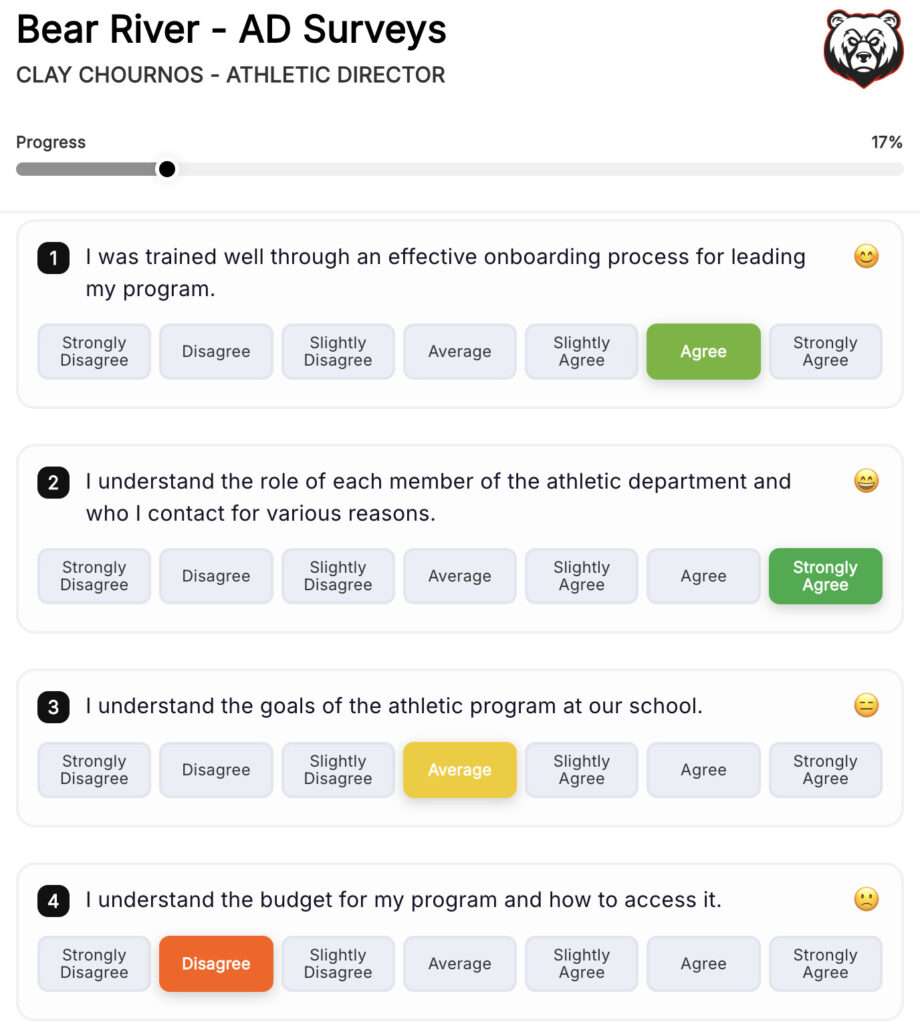Screen dimensions: 920x1024
Task: Click the progress bar handle
Action: 167,169
